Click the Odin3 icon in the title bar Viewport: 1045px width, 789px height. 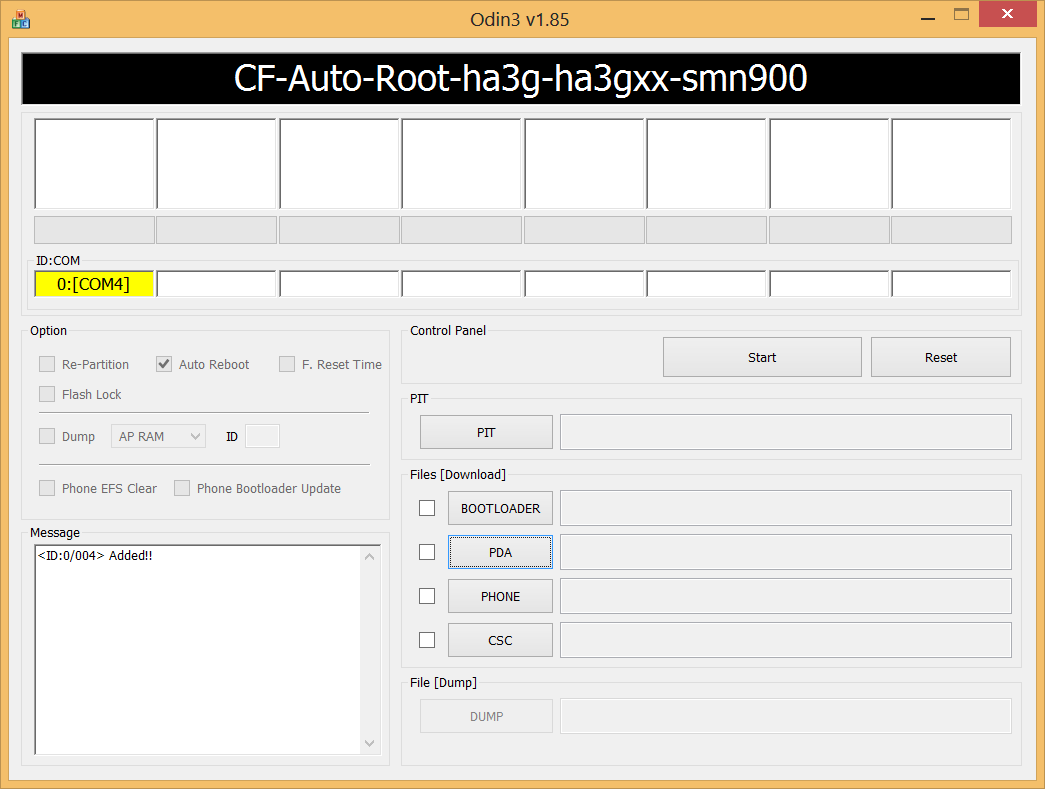coord(20,18)
